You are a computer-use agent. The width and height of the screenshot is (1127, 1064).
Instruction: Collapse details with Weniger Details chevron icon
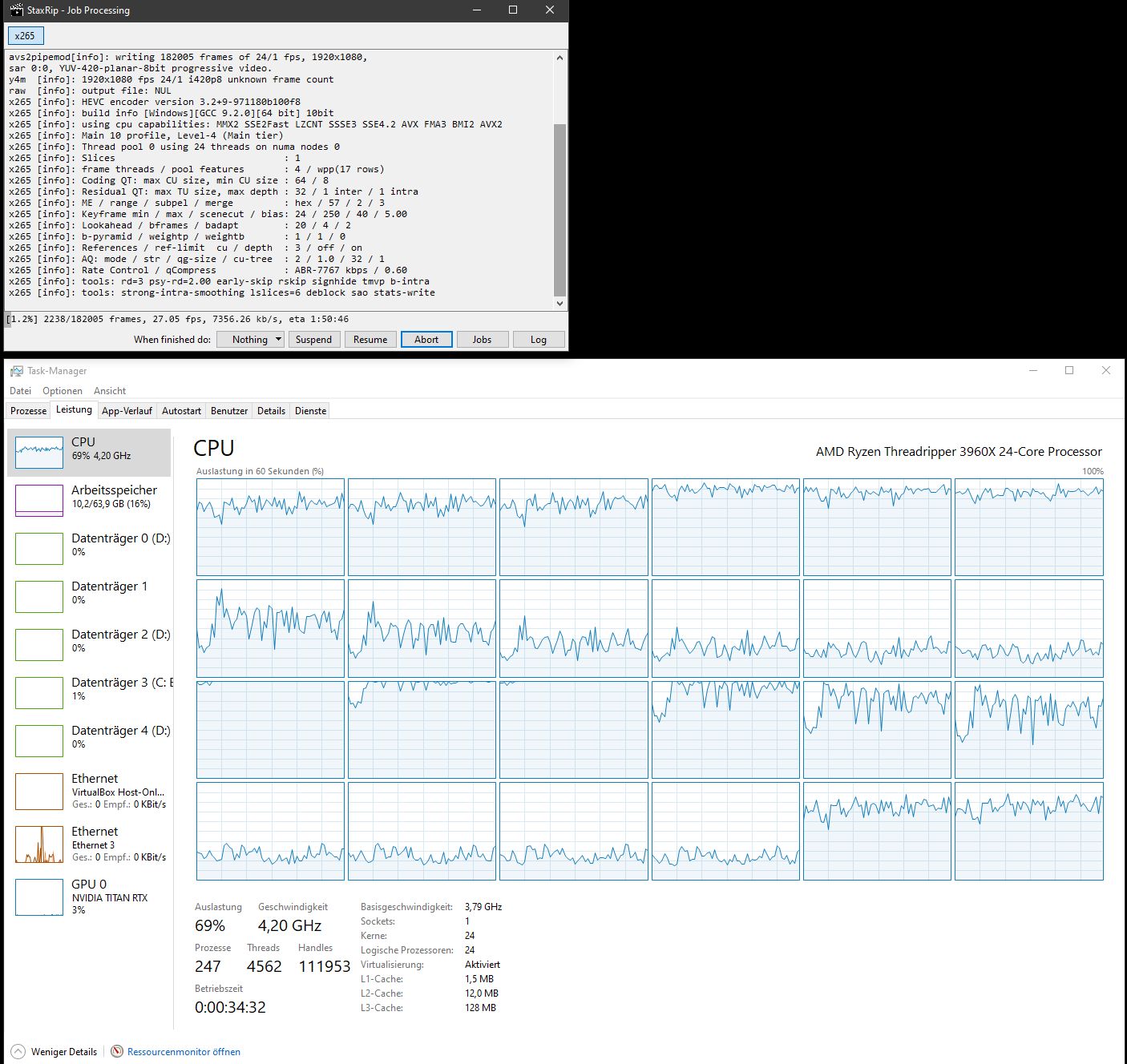click(18, 1051)
